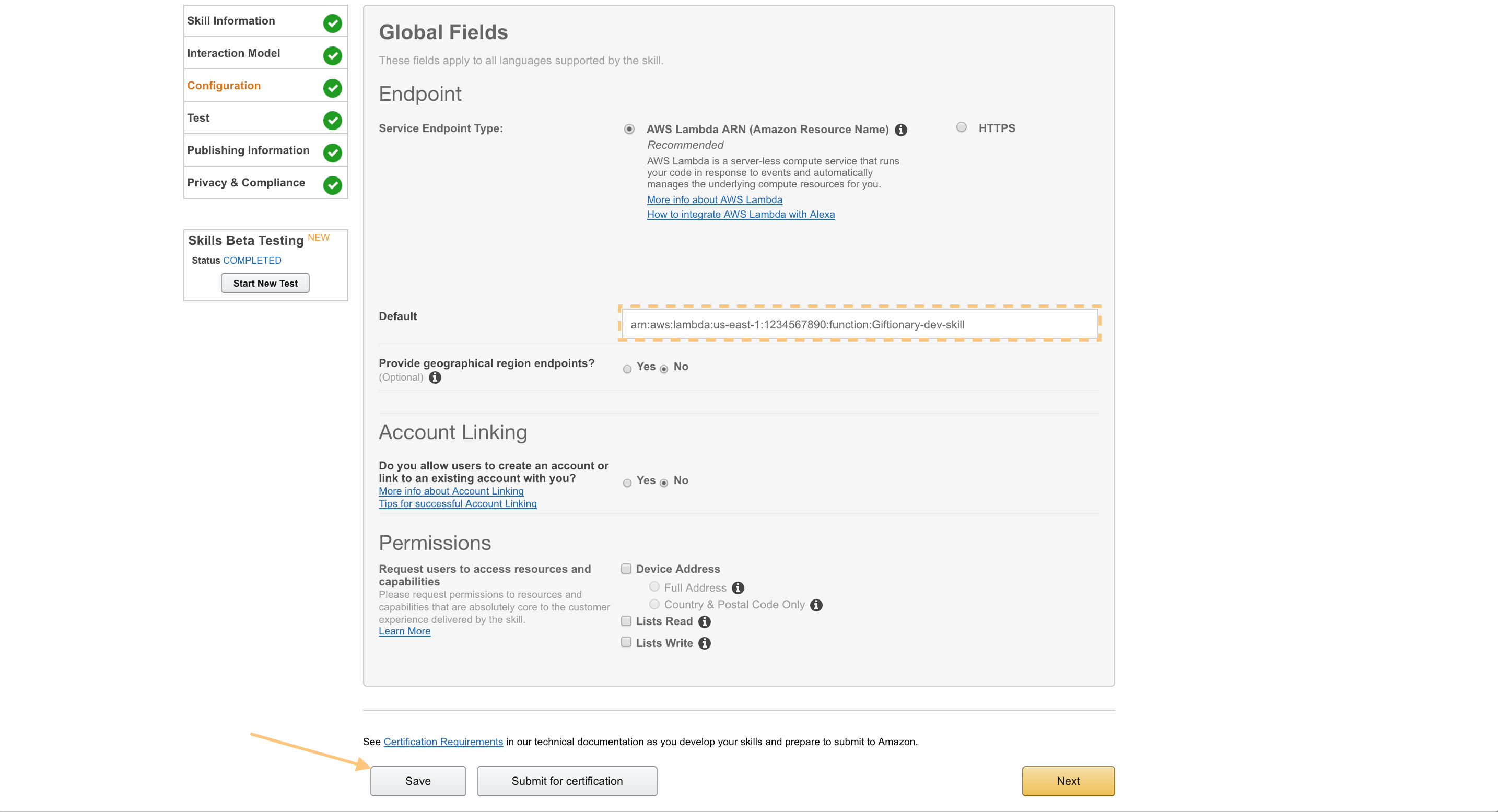Viewport: 1498px width, 812px height.
Task: Click info icon next to geographical endpoints Optional
Action: click(435, 378)
